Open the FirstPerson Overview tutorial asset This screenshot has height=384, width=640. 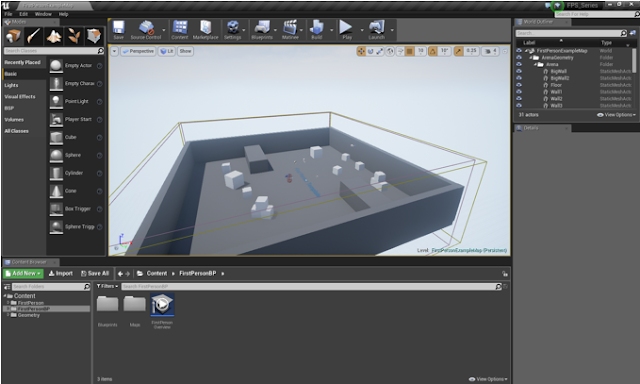(162, 305)
